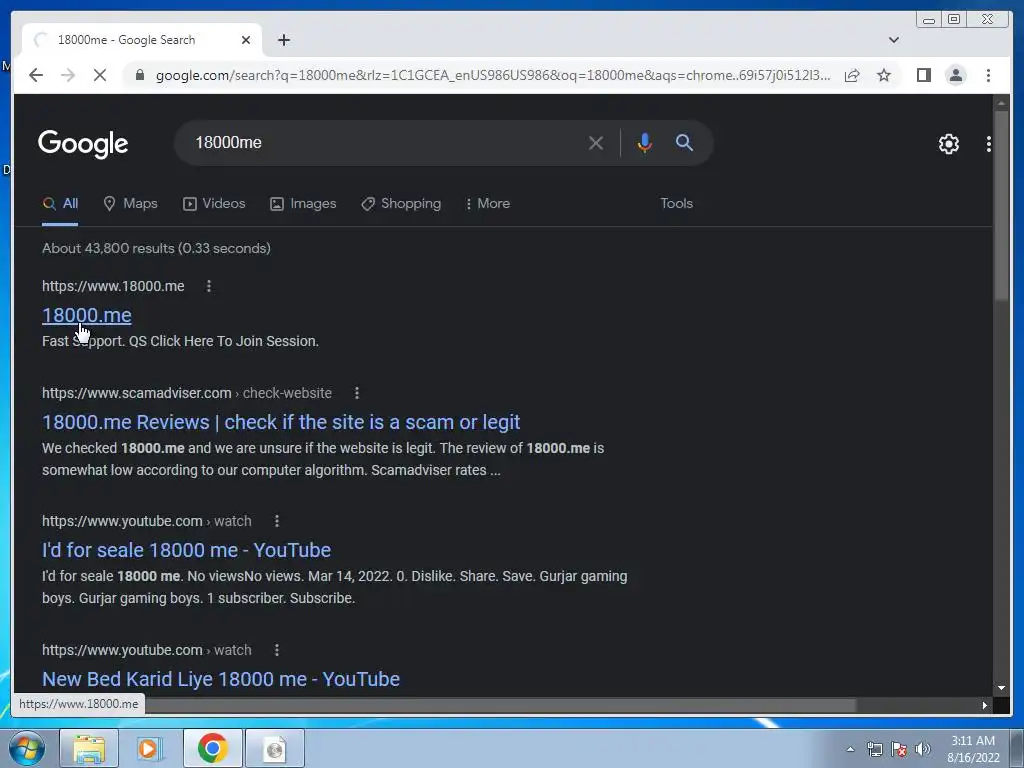Open the Chrome profile avatar menu
Image resolution: width=1024 pixels, height=768 pixels.
(x=955, y=75)
